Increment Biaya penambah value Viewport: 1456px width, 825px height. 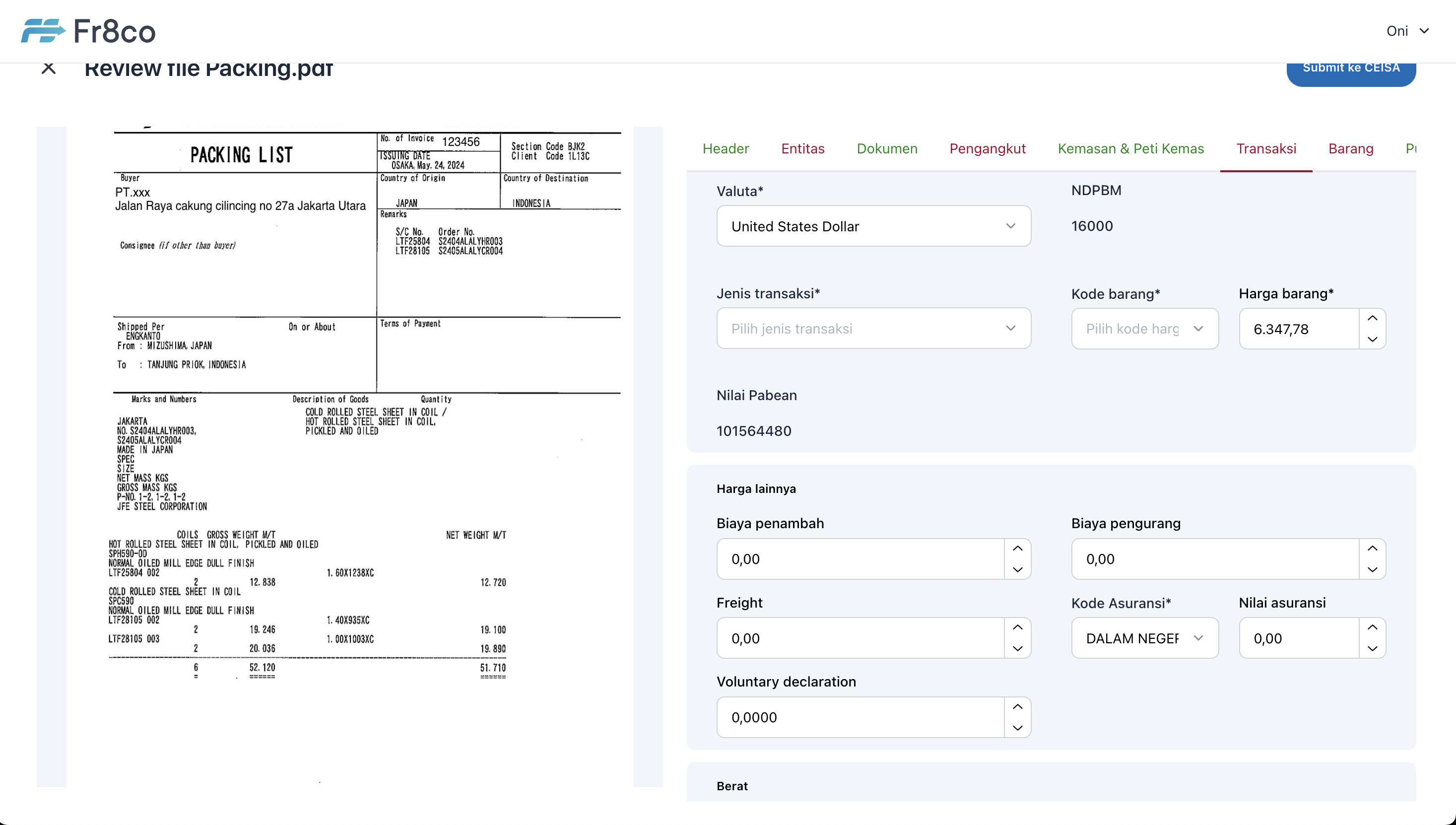[x=1017, y=549]
